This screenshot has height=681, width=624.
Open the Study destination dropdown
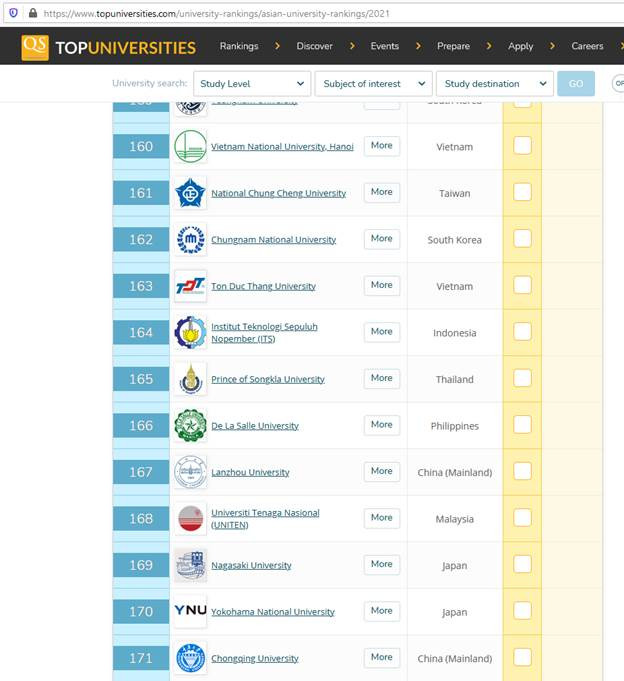coord(494,84)
